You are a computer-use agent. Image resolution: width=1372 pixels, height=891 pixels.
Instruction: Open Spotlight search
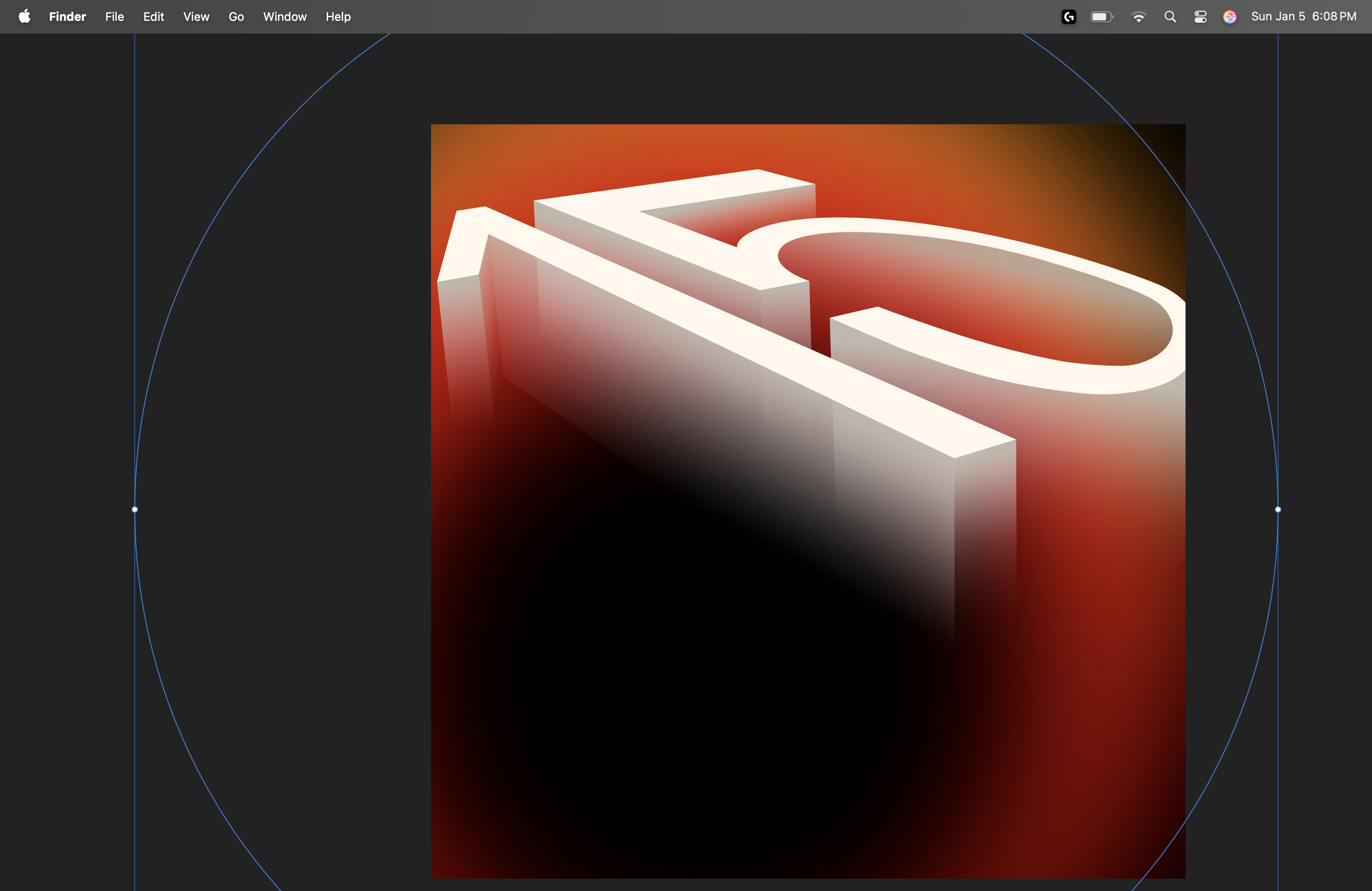(1170, 17)
